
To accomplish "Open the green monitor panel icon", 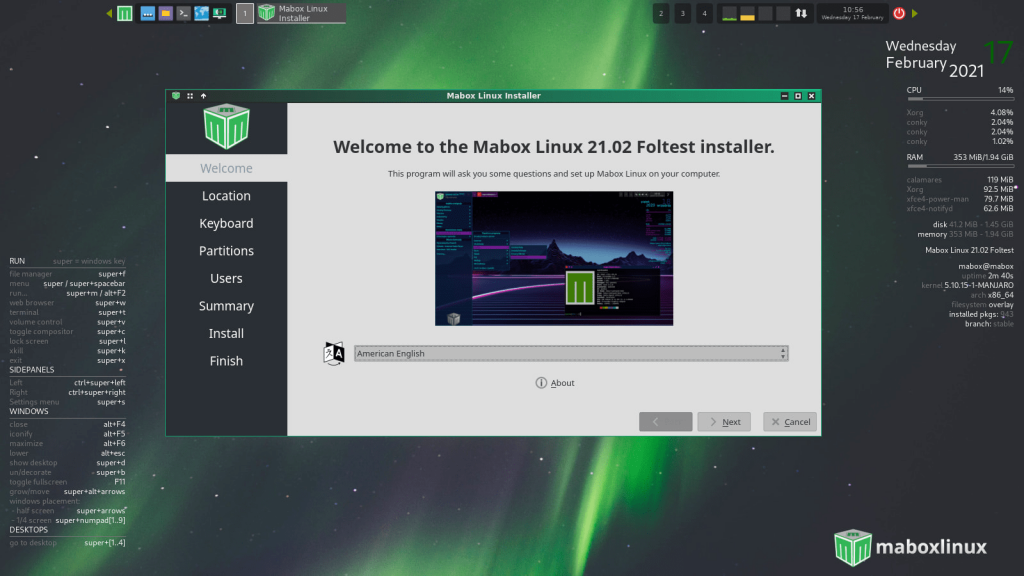I will 219,13.
